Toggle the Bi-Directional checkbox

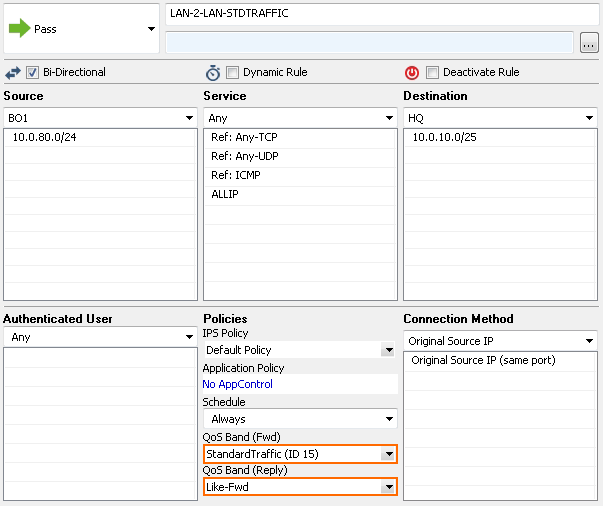point(32,72)
